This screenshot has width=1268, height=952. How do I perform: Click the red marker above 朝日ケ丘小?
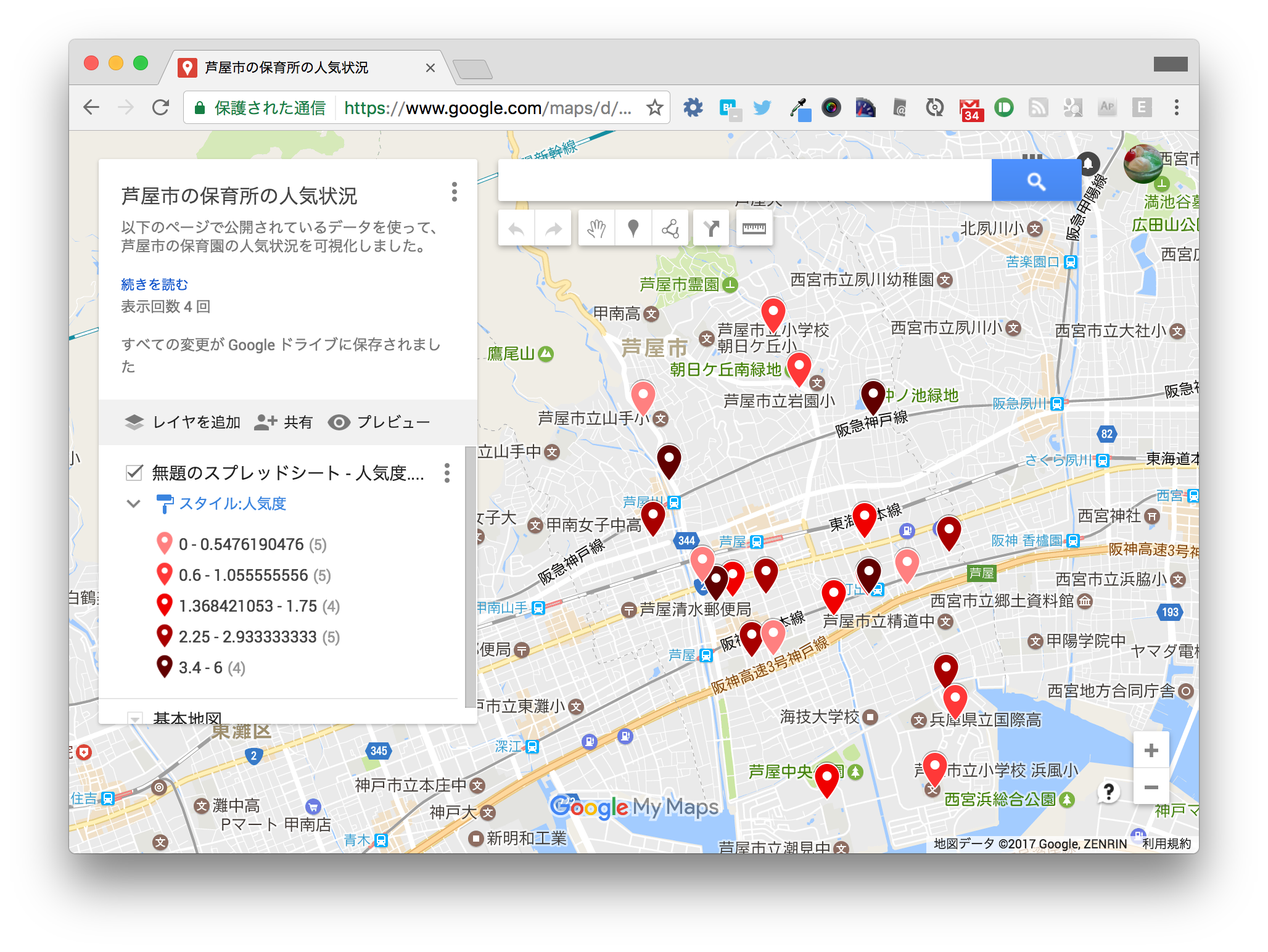coord(773,314)
